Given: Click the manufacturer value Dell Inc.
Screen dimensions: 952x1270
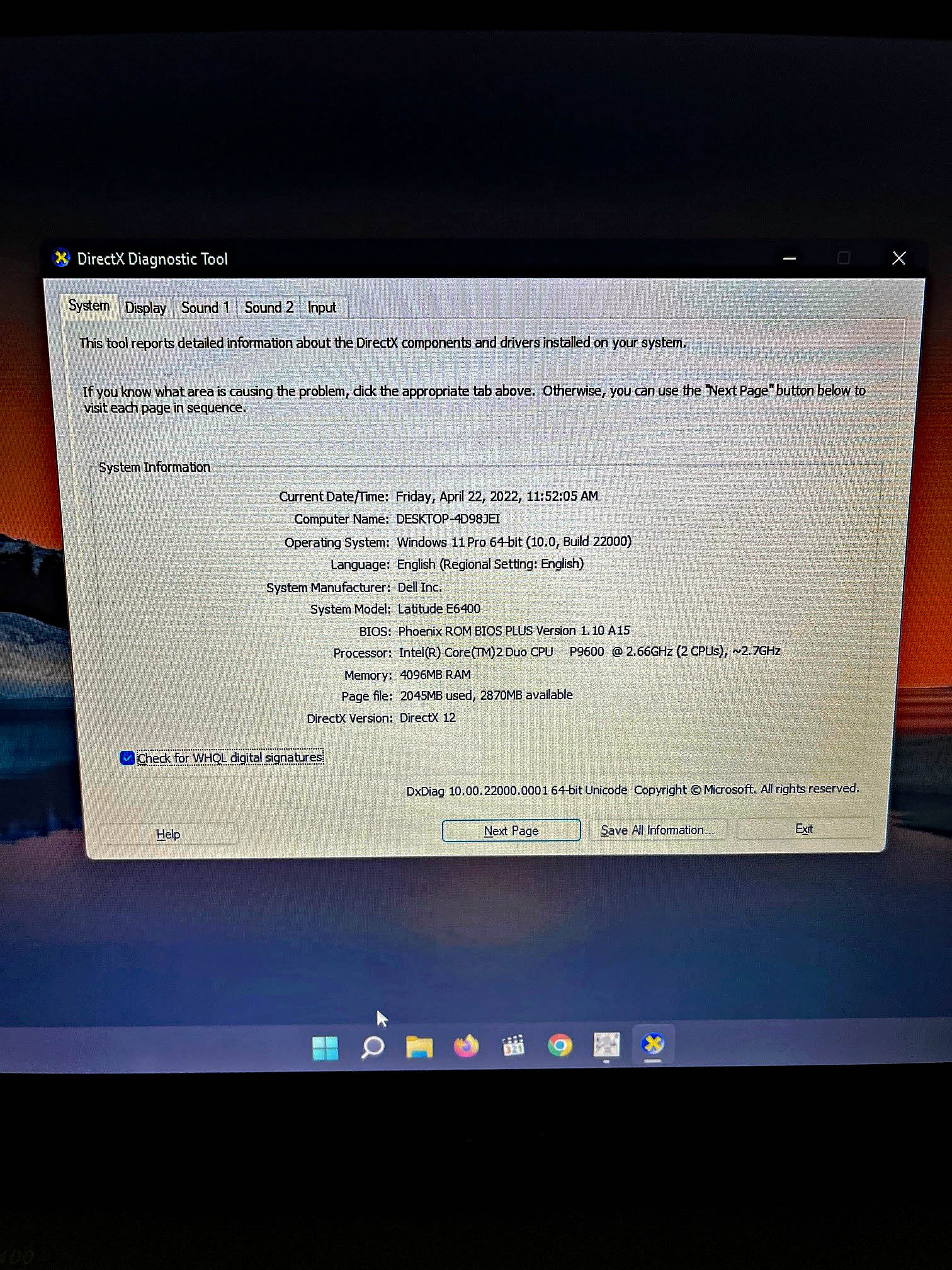Looking at the screenshot, I should (419, 587).
